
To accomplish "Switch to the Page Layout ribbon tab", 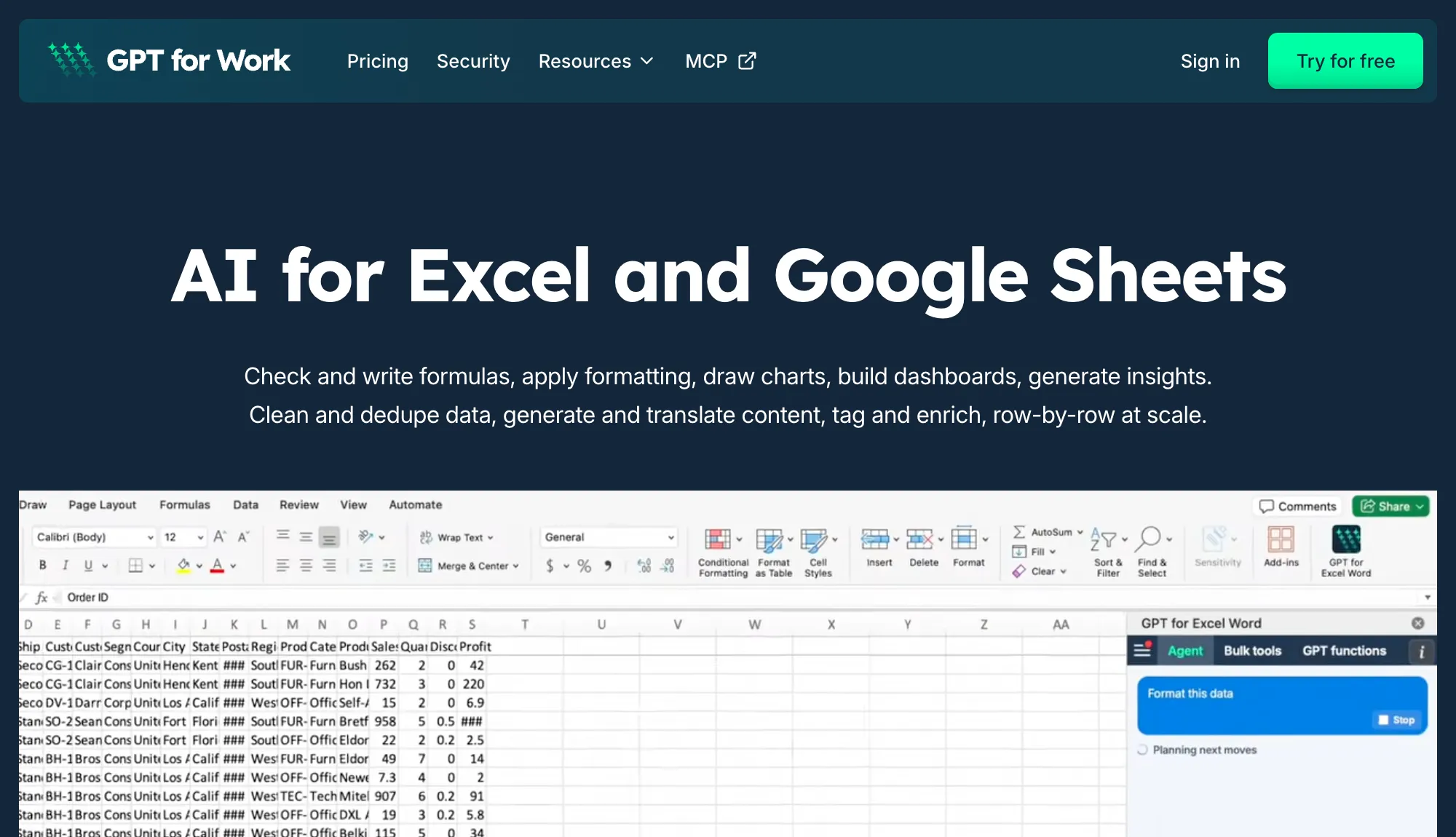I will tap(102, 504).
